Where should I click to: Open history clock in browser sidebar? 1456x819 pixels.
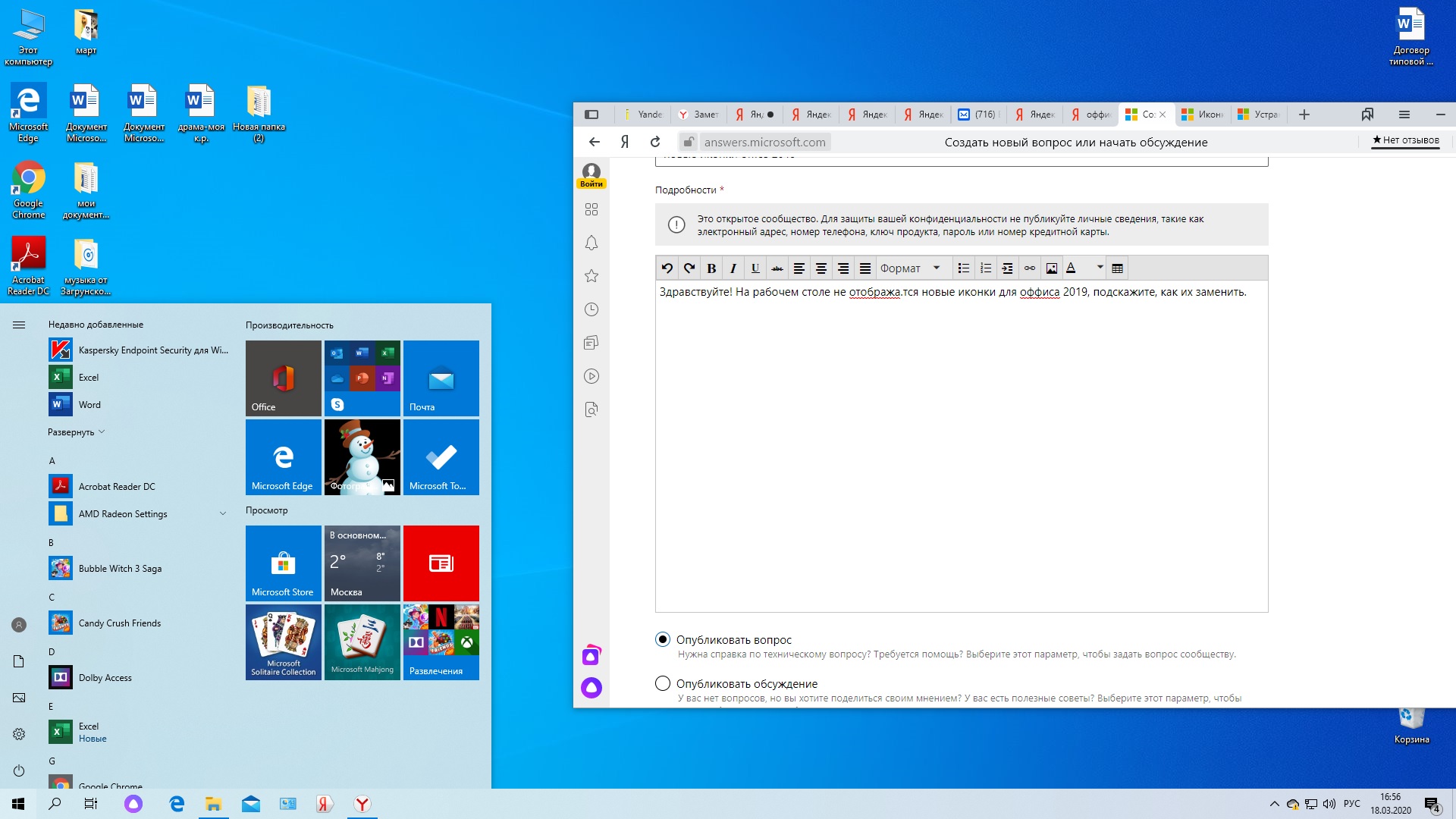(591, 309)
